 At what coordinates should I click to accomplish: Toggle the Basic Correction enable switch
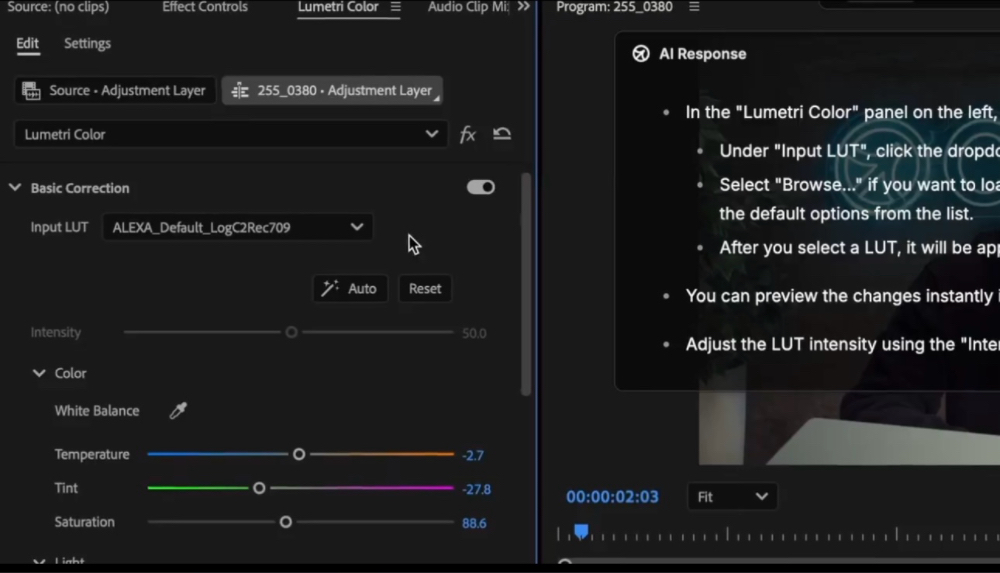click(x=480, y=187)
